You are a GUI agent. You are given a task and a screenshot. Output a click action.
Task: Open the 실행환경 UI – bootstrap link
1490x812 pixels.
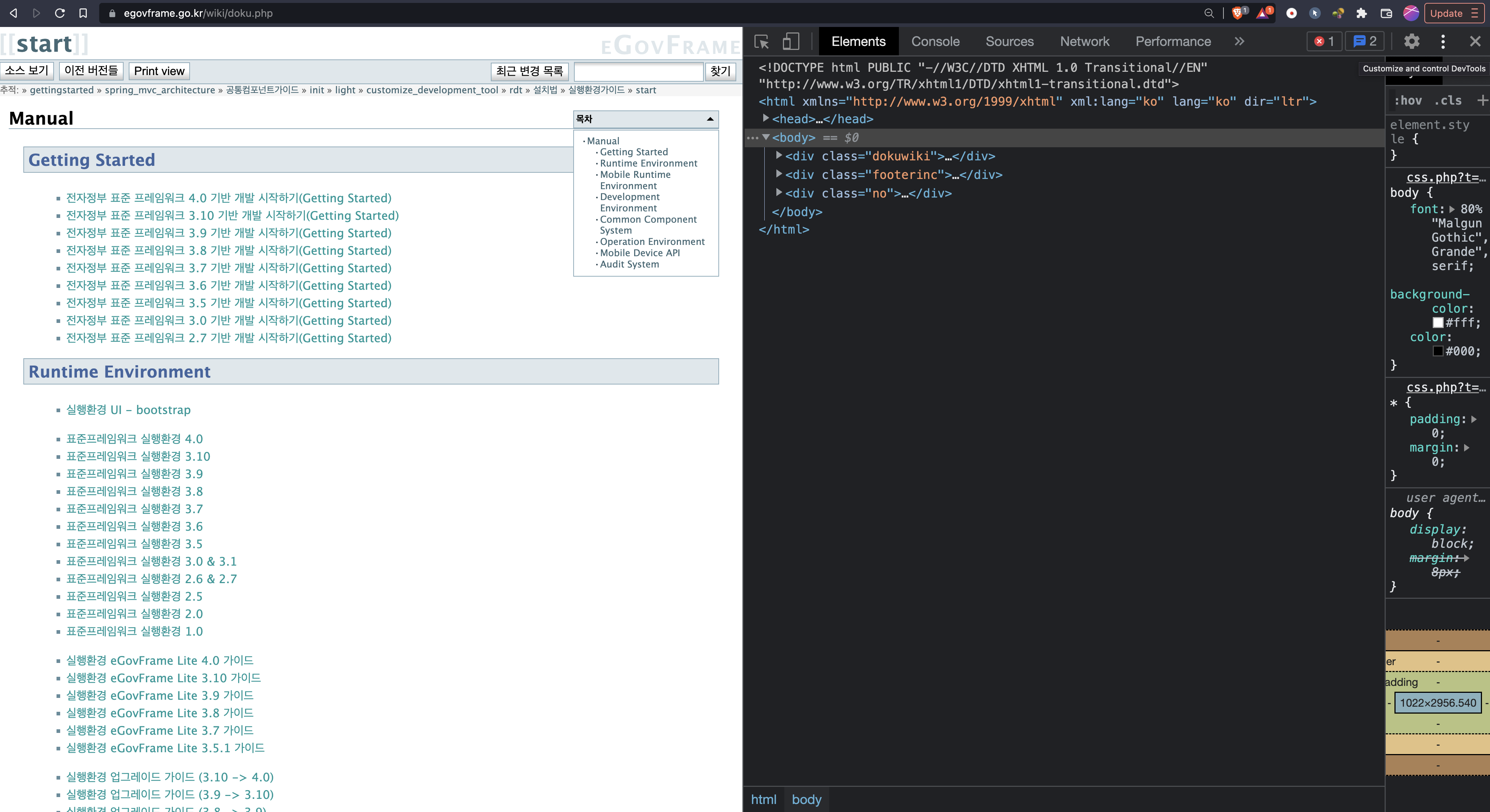pyautogui.click(x=128, y=410)
